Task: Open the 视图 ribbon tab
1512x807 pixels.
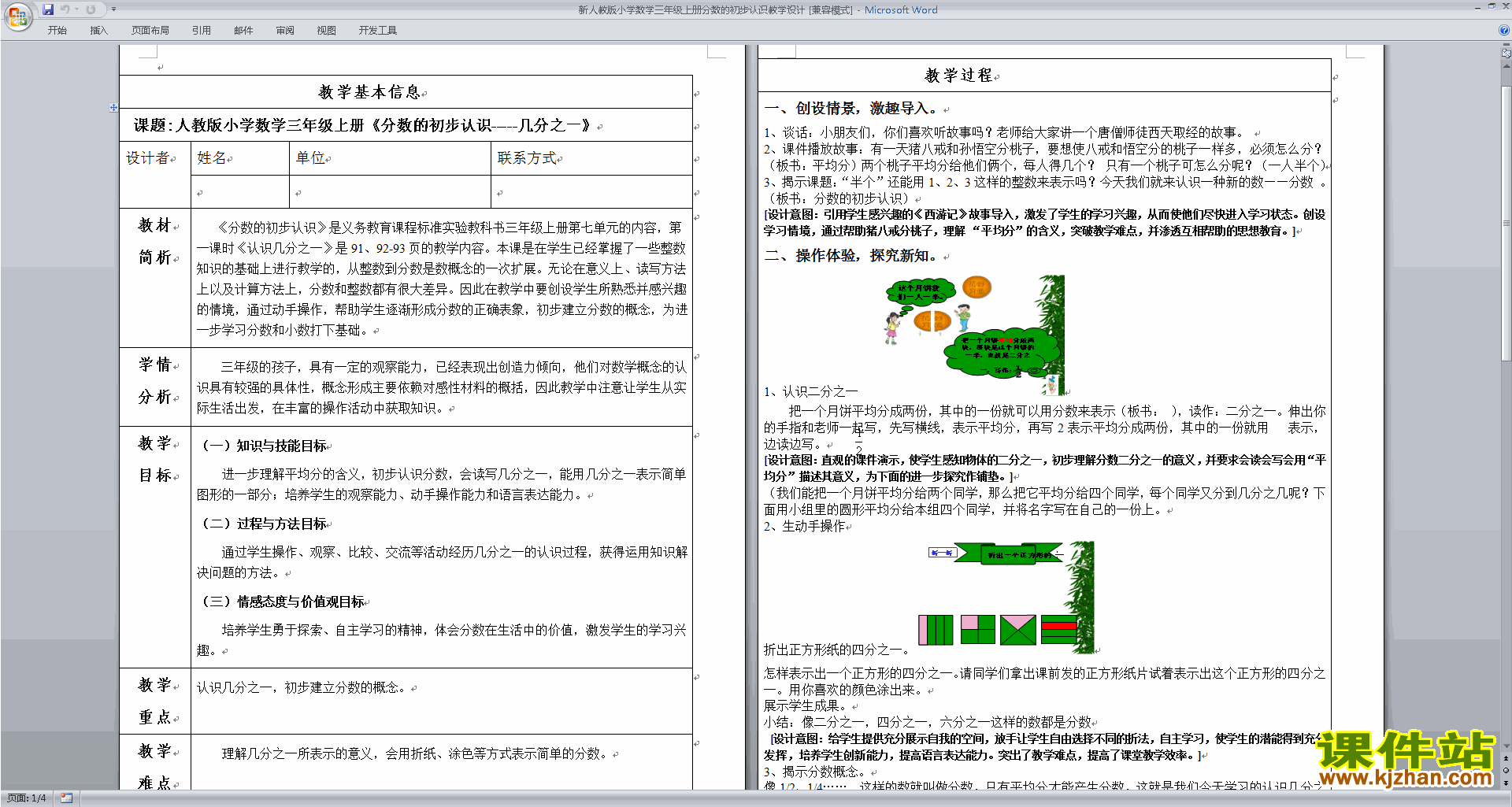Action: click(x=327, y=31)
